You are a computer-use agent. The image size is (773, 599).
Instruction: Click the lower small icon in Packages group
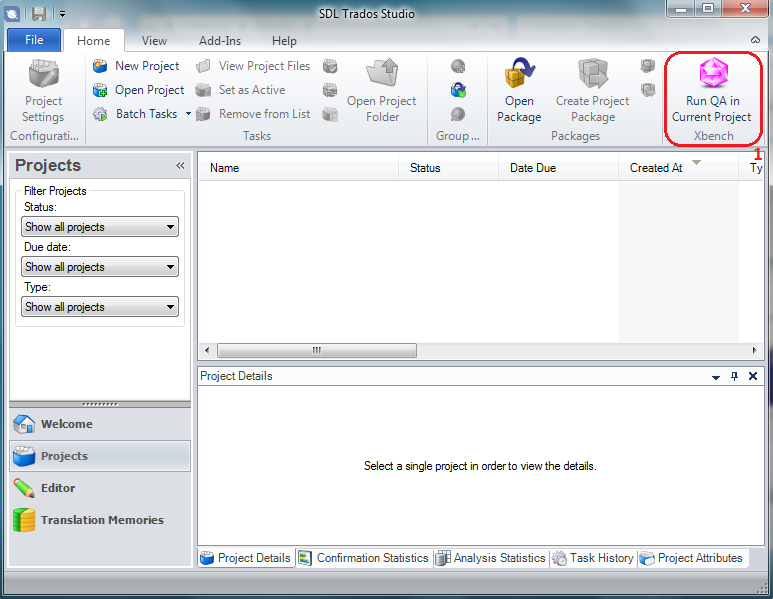(647, 90)
